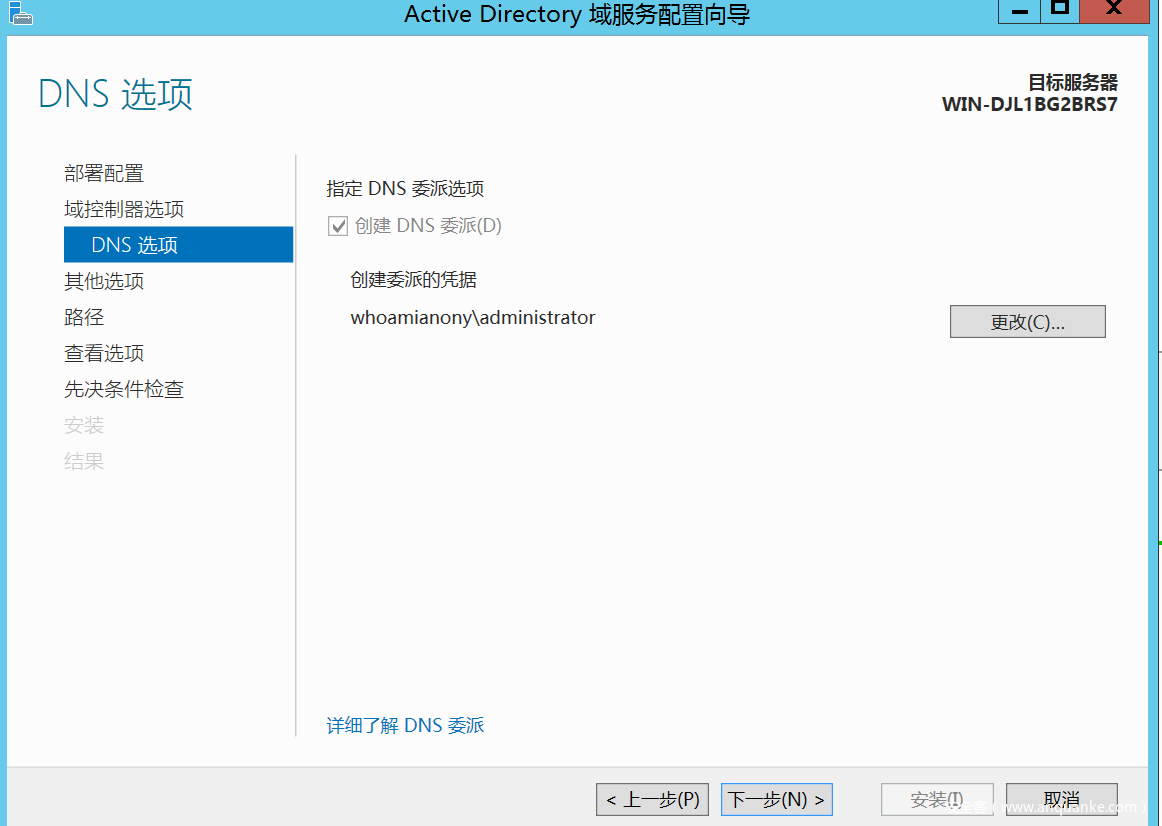Screen dimensions: 1162x826
Task: Click the 创建委派的凭据 label
Action: pyautogui.click(x=413, y=280)
